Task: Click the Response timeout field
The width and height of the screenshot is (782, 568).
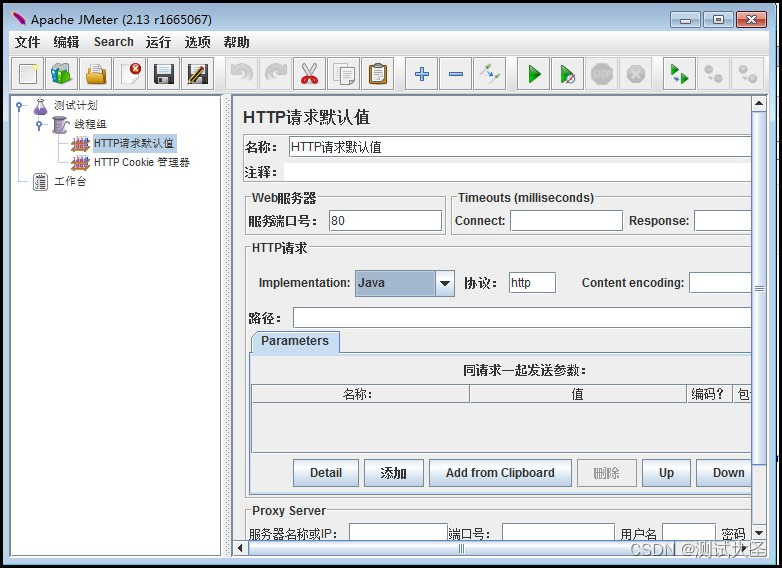Action: click(x=723, y=221)
